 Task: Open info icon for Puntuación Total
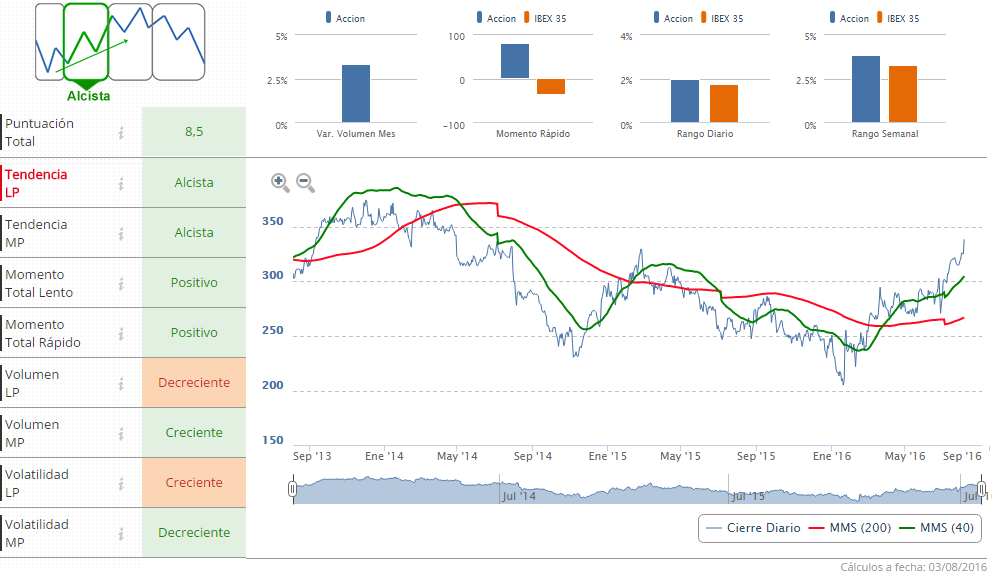coord(121,132)
